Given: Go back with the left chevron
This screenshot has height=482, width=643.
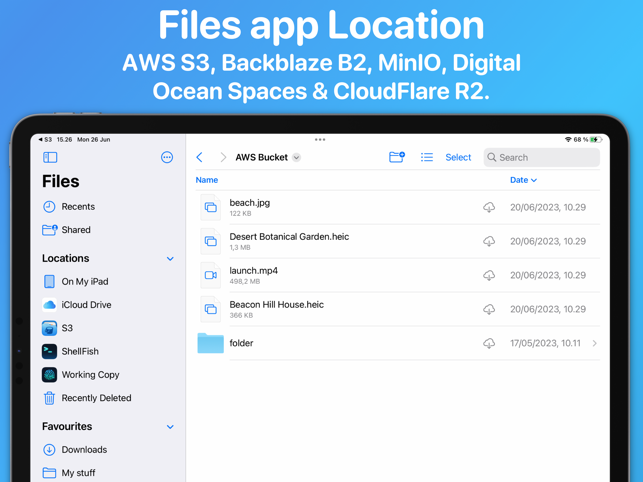Looking at the screenshot, I should pos(200,157).
